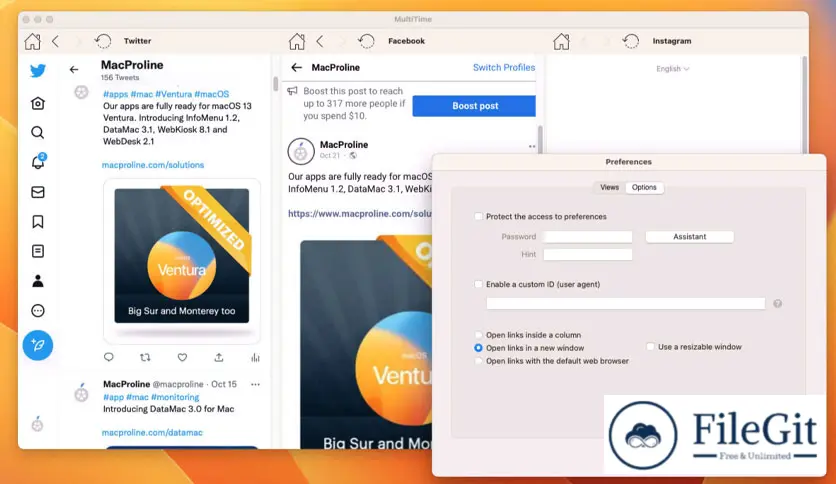Open the macproline.com/solutions link
Viewport: 836px width, 484px height.
[153, 165]
